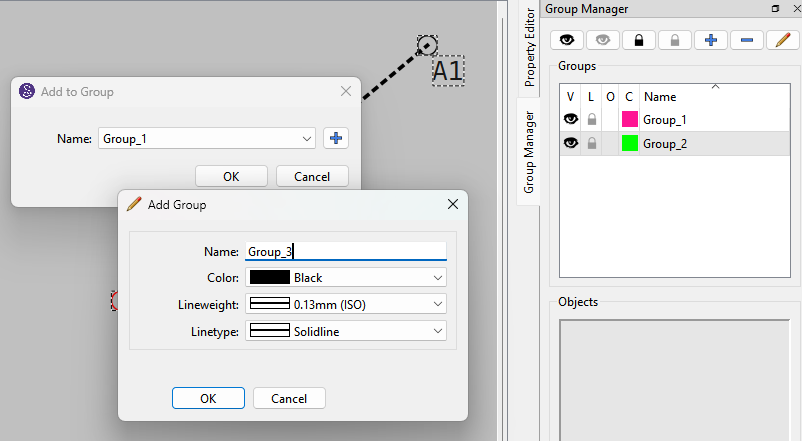802x441 pixels.
Task: Open the Lineweight dropdown showing 0.13mm (ISO)
Action: (346, 304)
